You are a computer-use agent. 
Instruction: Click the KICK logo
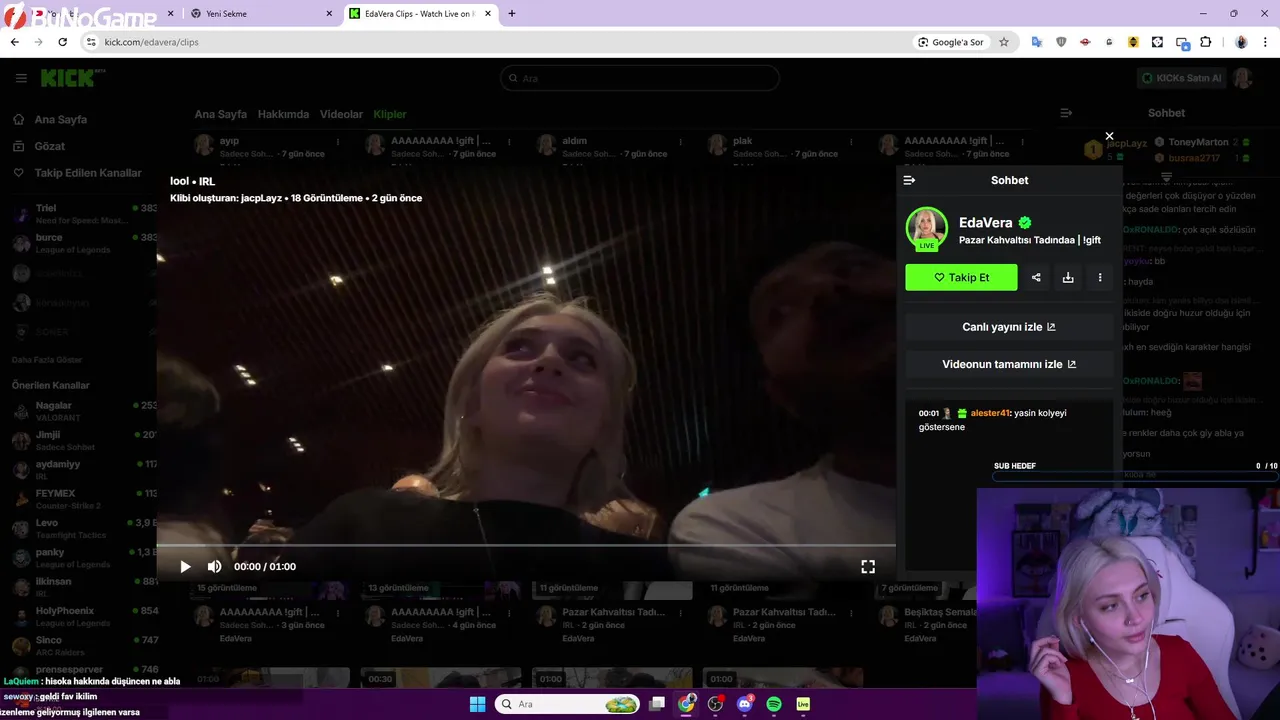tap(68, 77)
